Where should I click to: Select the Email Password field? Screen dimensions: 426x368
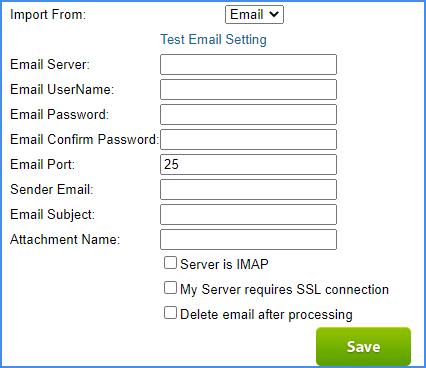[248, 114]
